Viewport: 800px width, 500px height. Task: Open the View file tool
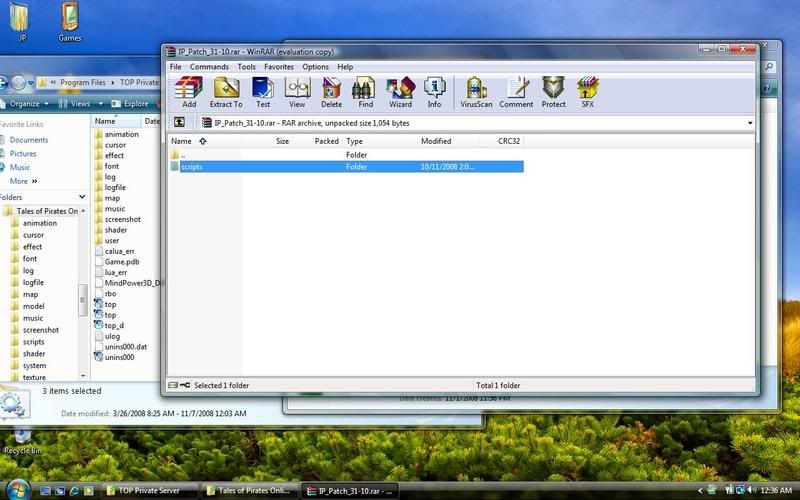click(x=297, y=91)
